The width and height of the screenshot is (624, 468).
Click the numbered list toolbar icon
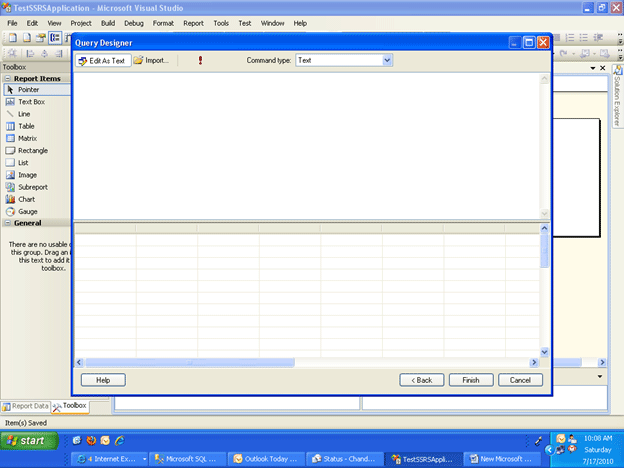(x=570, y=38)
